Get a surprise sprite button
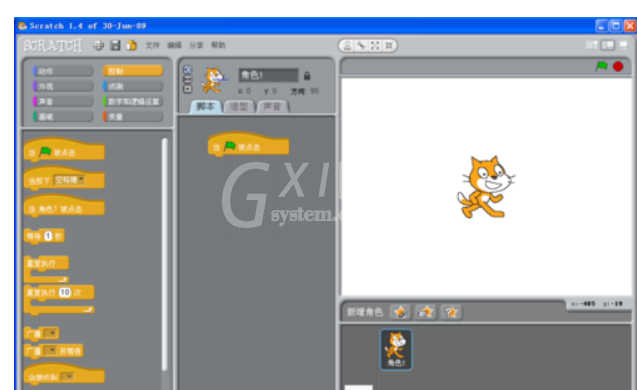 click(451, 312)
